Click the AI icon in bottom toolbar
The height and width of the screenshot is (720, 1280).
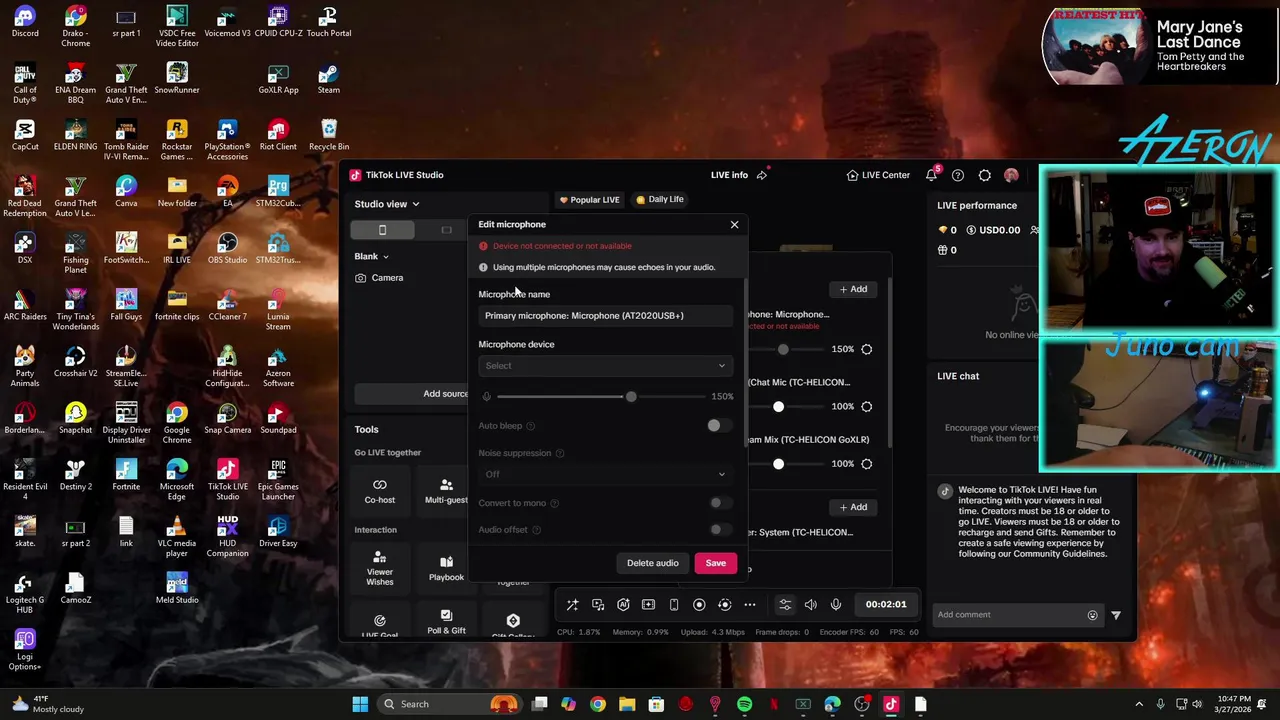click(623, 604)
